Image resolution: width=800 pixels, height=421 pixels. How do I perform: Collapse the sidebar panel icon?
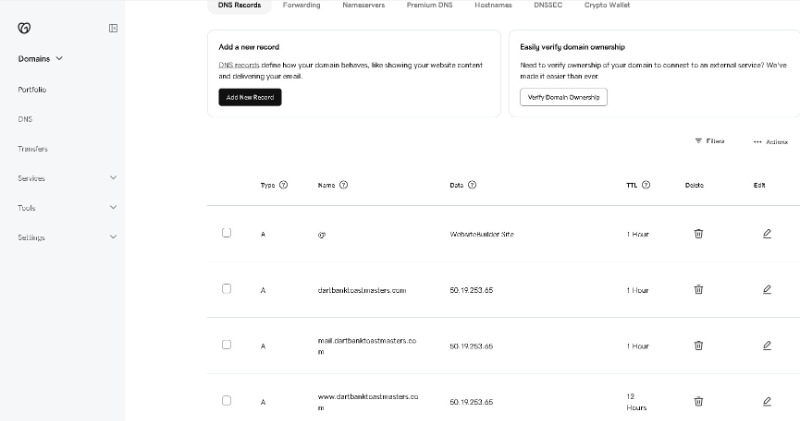click(113, 28)
